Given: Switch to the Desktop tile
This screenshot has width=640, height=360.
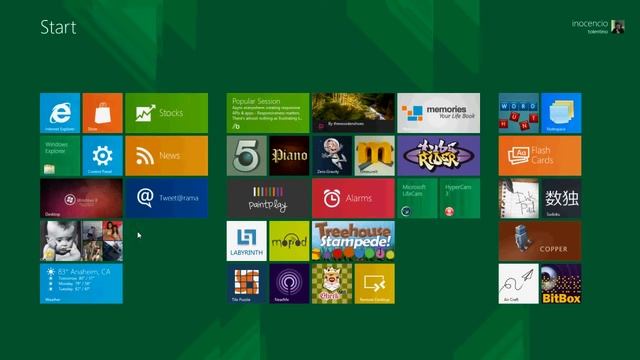Looking at the screenshot, I should coord(81,198).
